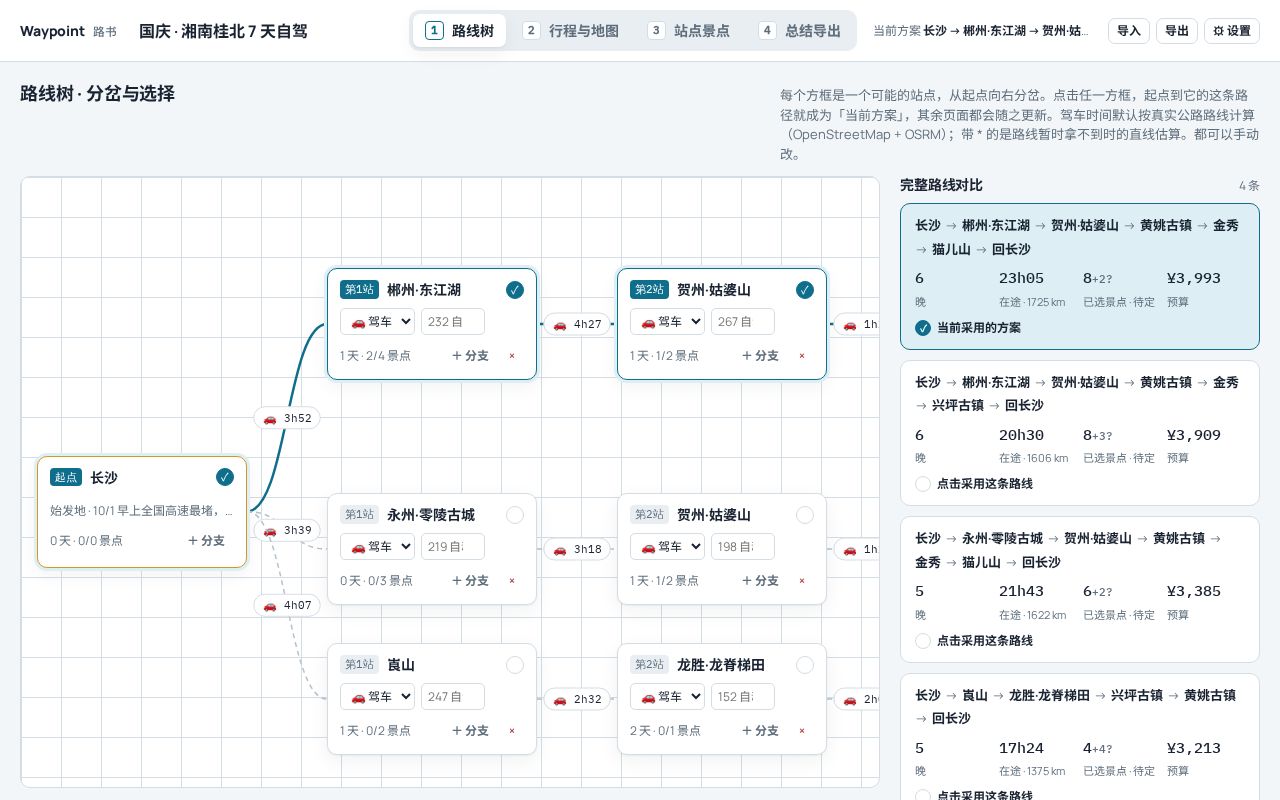The height and width of the screenshot is (800, 1280).
Task: Open transport dropdown on 崀山 card
Action: [x=377, y=697]
